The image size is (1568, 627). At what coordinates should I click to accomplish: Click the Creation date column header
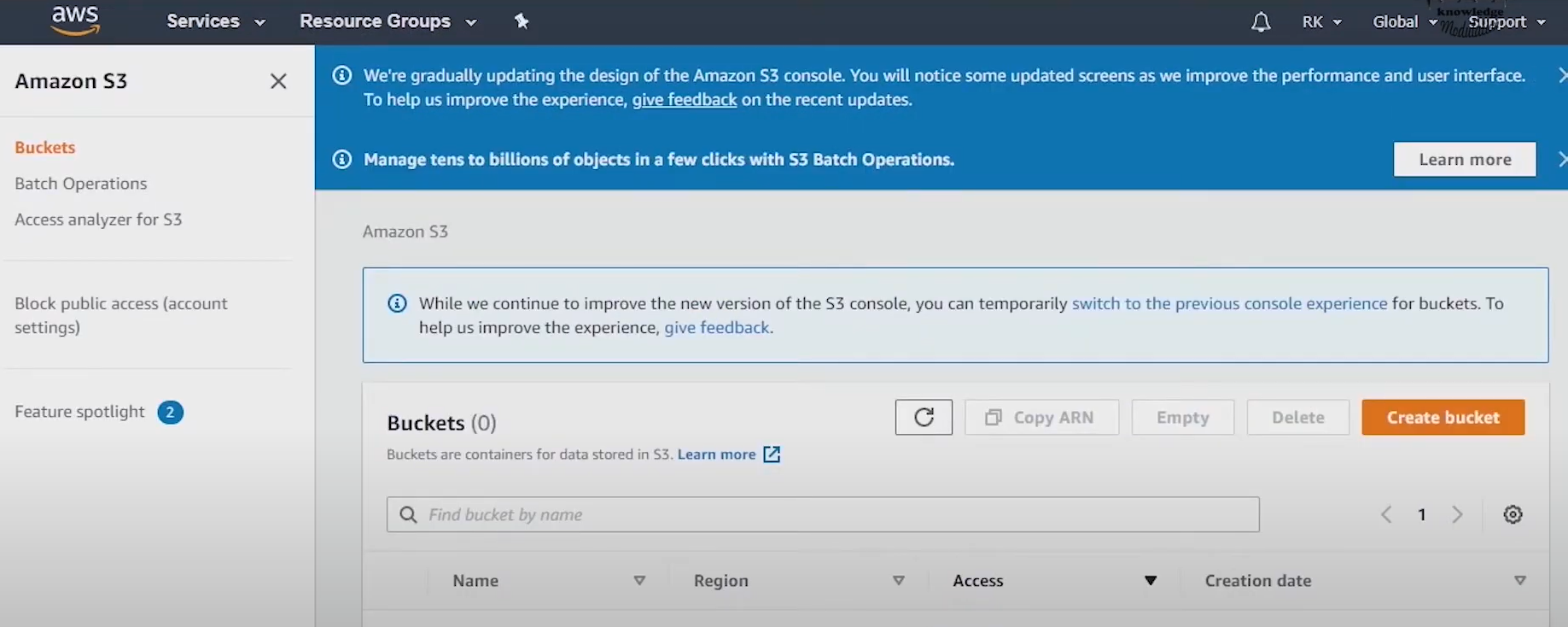point(1258,581)
